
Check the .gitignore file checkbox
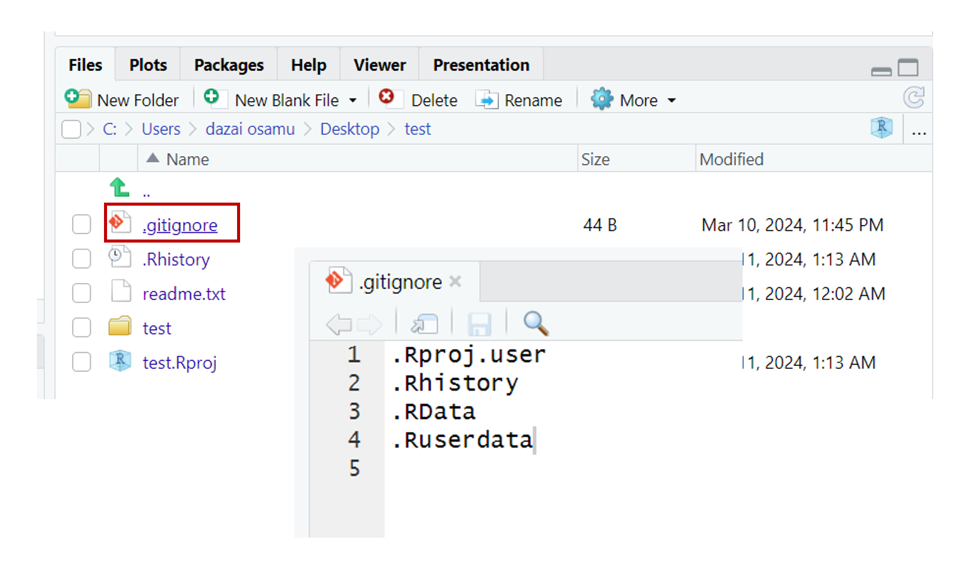[x=81, y=226]
